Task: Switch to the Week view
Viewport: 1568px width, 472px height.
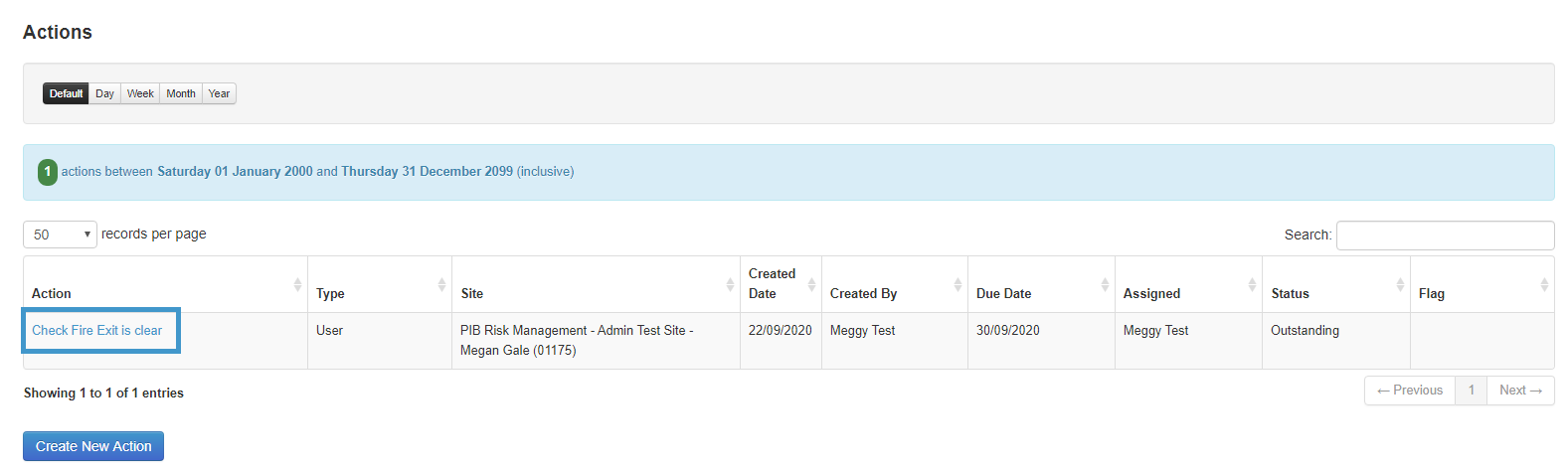Action: tap(140, 93)
